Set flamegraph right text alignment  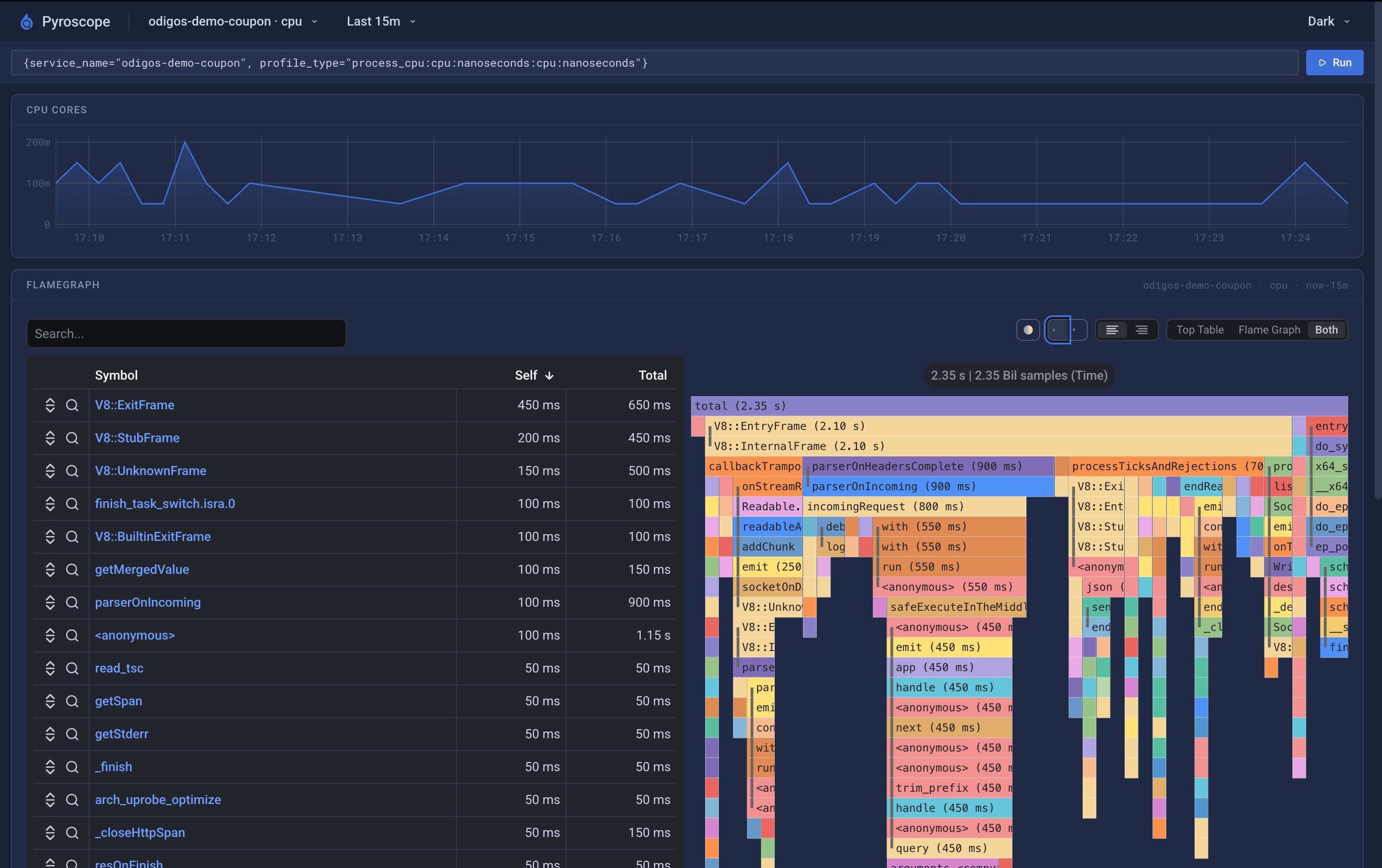tap(1142, 330)
